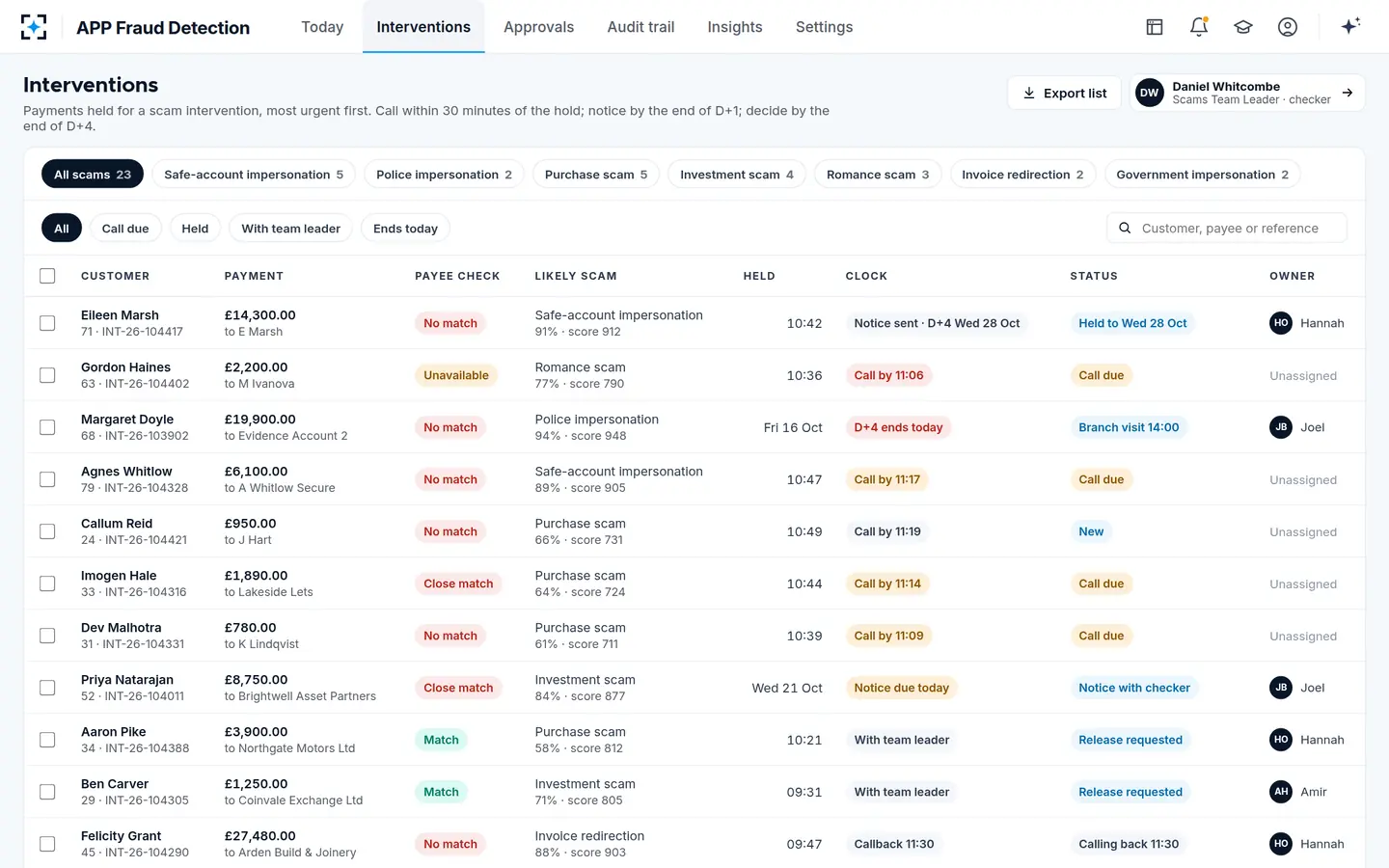Filter by Police impersonation
Screen dimensions: 1389x868
pos(444,175)
